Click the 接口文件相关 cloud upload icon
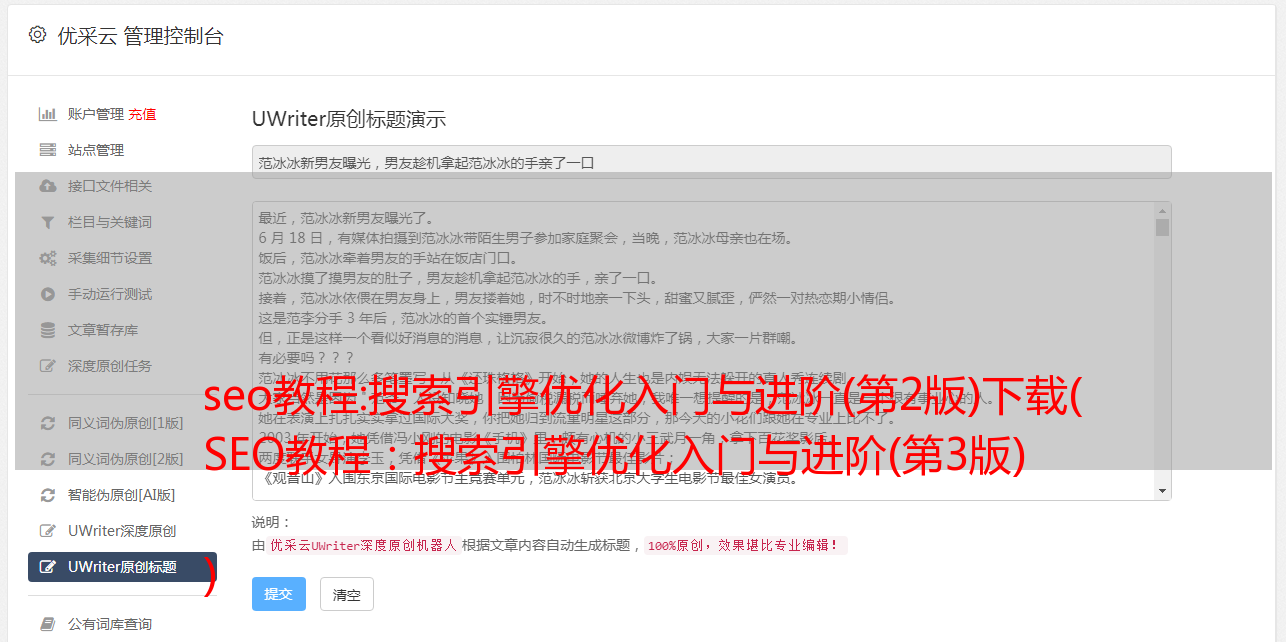Screen dimensions: 1286x642 [47, 186]
